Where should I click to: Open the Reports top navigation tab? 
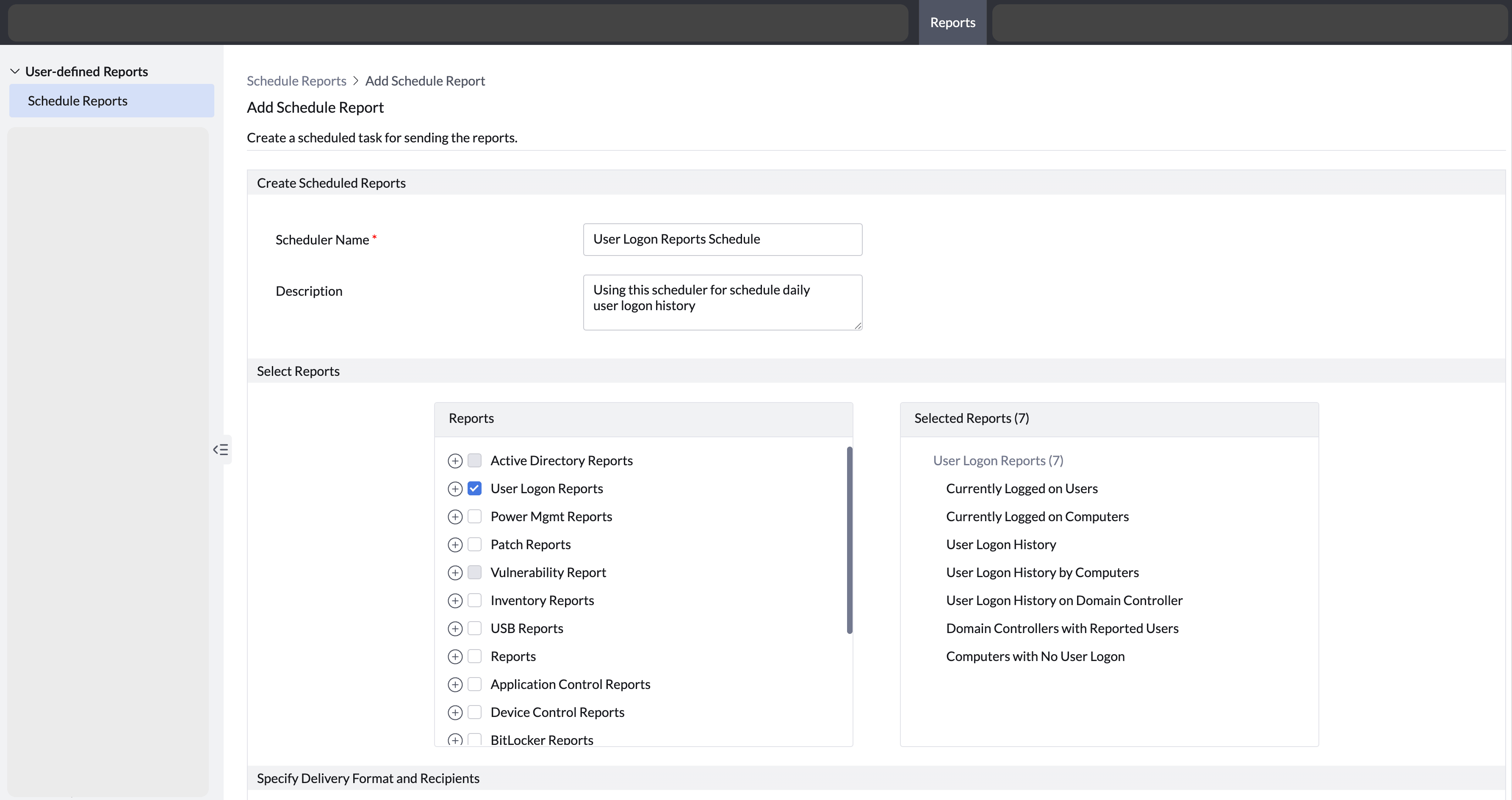click(x=952, y=22)
